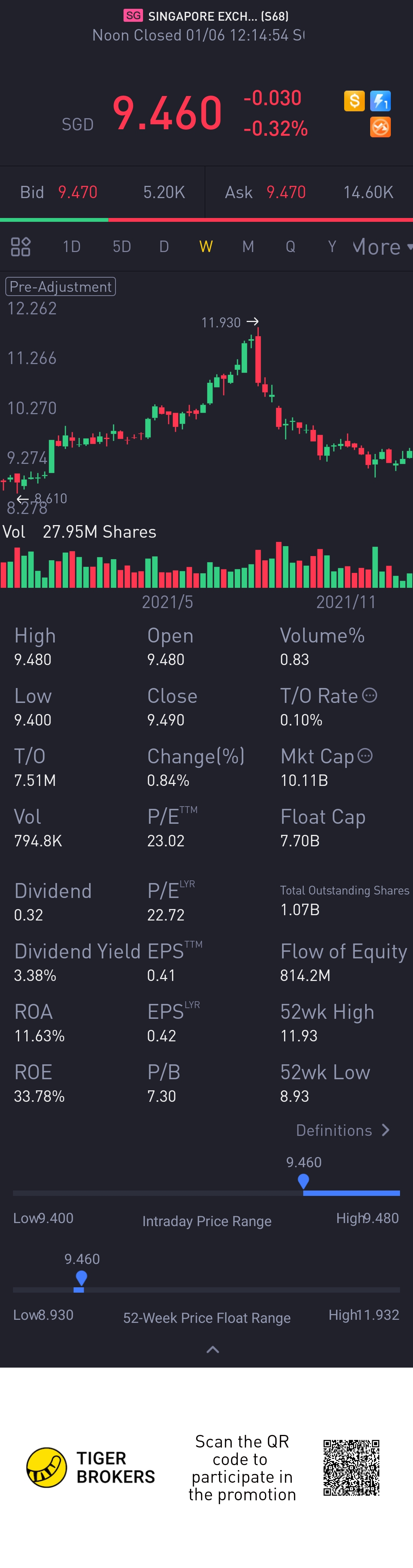Expand the More chart periods dropdown
This screenshot has width=413, height=1568.
point(382,247)
